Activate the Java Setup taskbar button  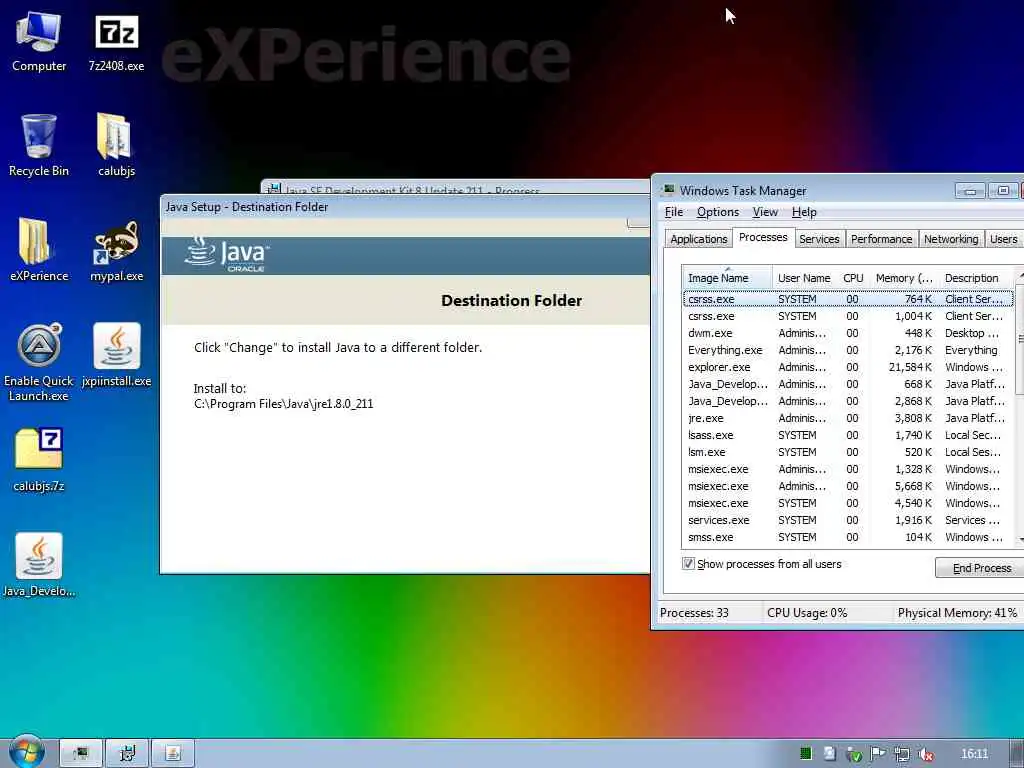pos(173,753)
